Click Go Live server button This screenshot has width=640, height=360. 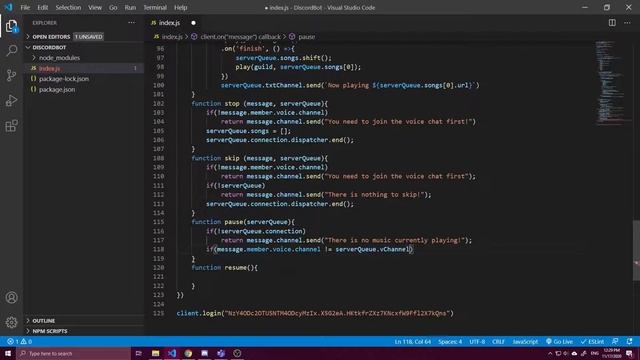[559, 342]
